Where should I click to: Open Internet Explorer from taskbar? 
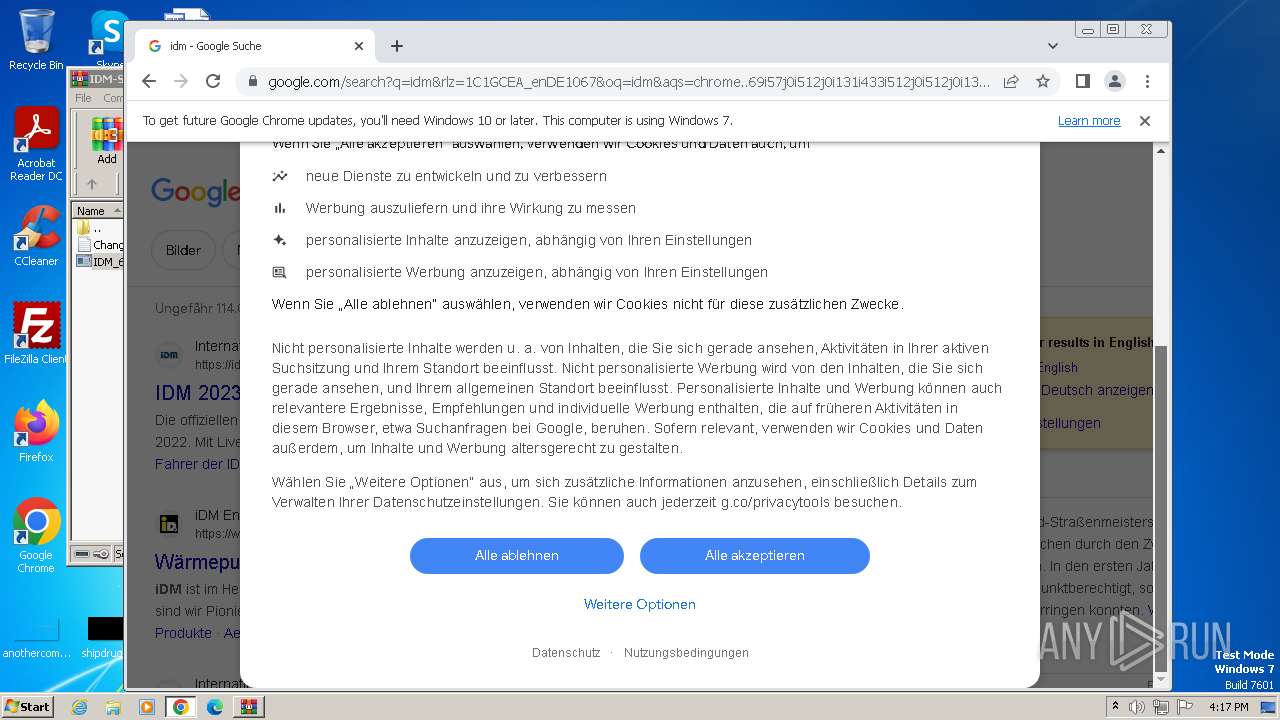pos(79,707)
